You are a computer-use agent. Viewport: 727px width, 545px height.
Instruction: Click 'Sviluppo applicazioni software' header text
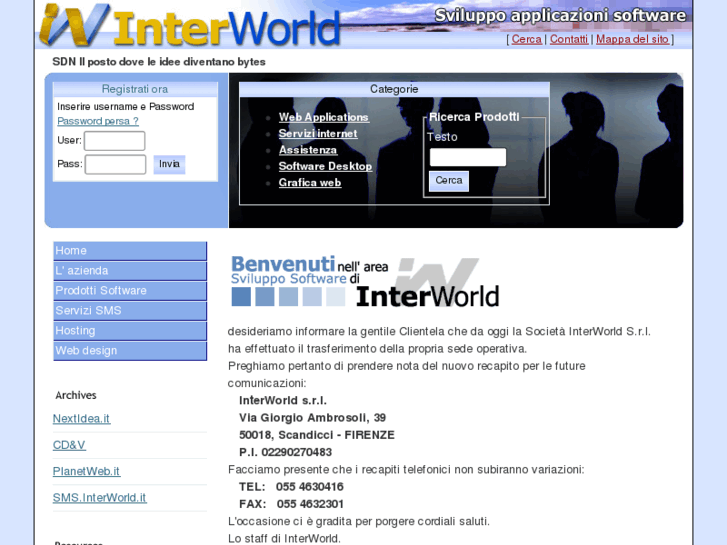(x=560, y=15)
